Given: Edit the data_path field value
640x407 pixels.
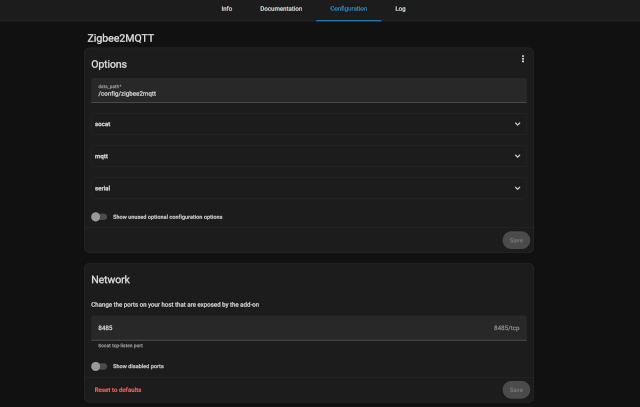Looking at the screenshot, I should tap(309, 90).
